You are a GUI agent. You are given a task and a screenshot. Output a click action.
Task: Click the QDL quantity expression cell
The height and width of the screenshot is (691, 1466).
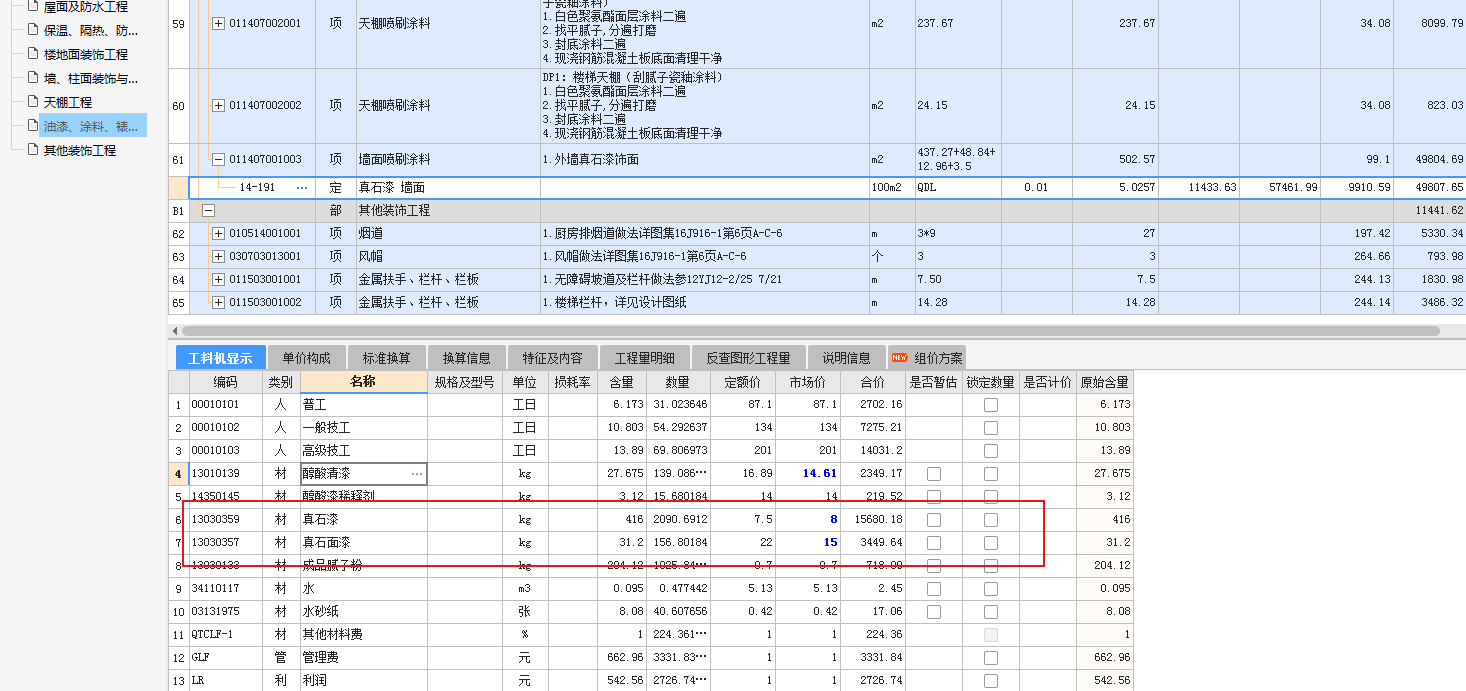pyautogui.click(x=958, y=187)
